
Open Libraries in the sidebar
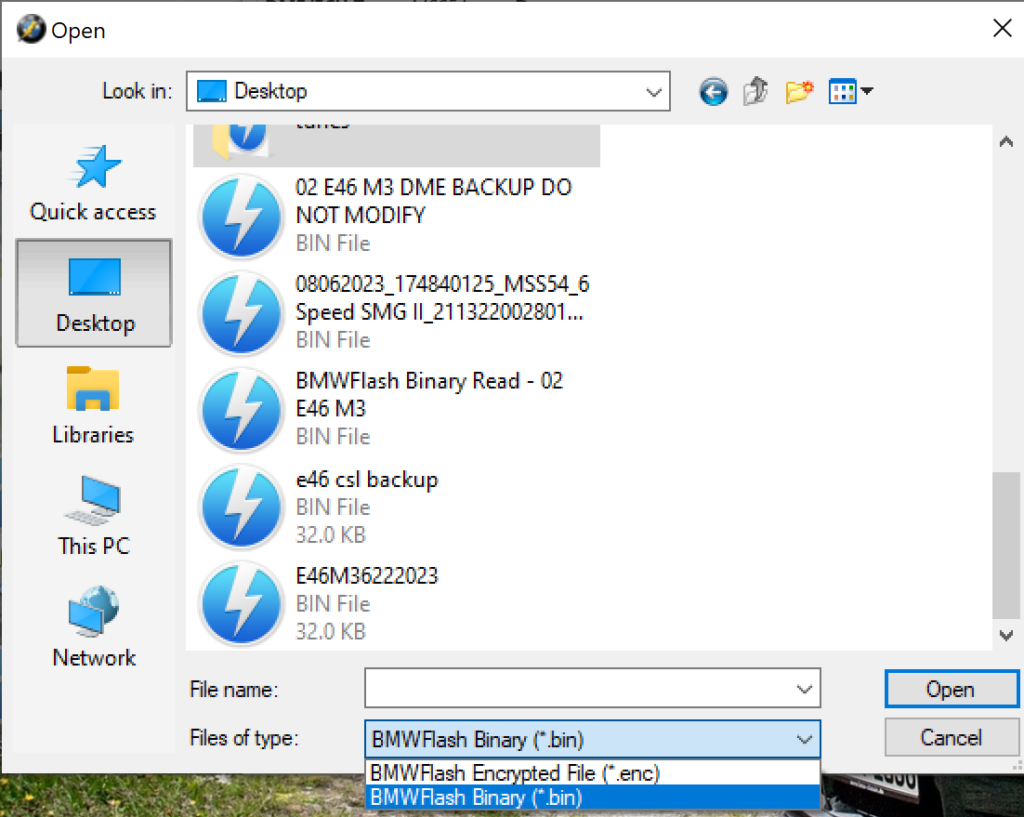tap(93, 406)
